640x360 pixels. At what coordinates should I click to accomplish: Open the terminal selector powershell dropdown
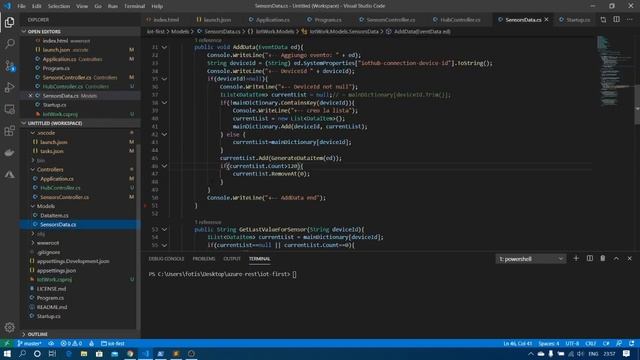coord(530,259)
